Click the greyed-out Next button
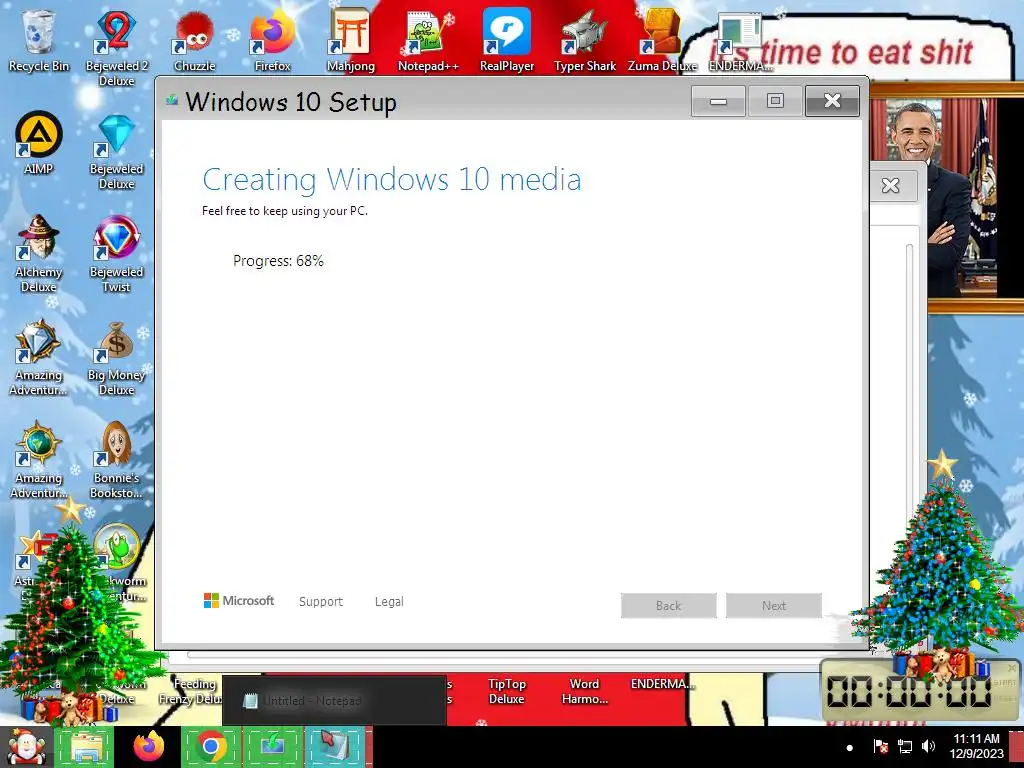This screenshot has height=768, width=1024. click(x=774, y=605)
